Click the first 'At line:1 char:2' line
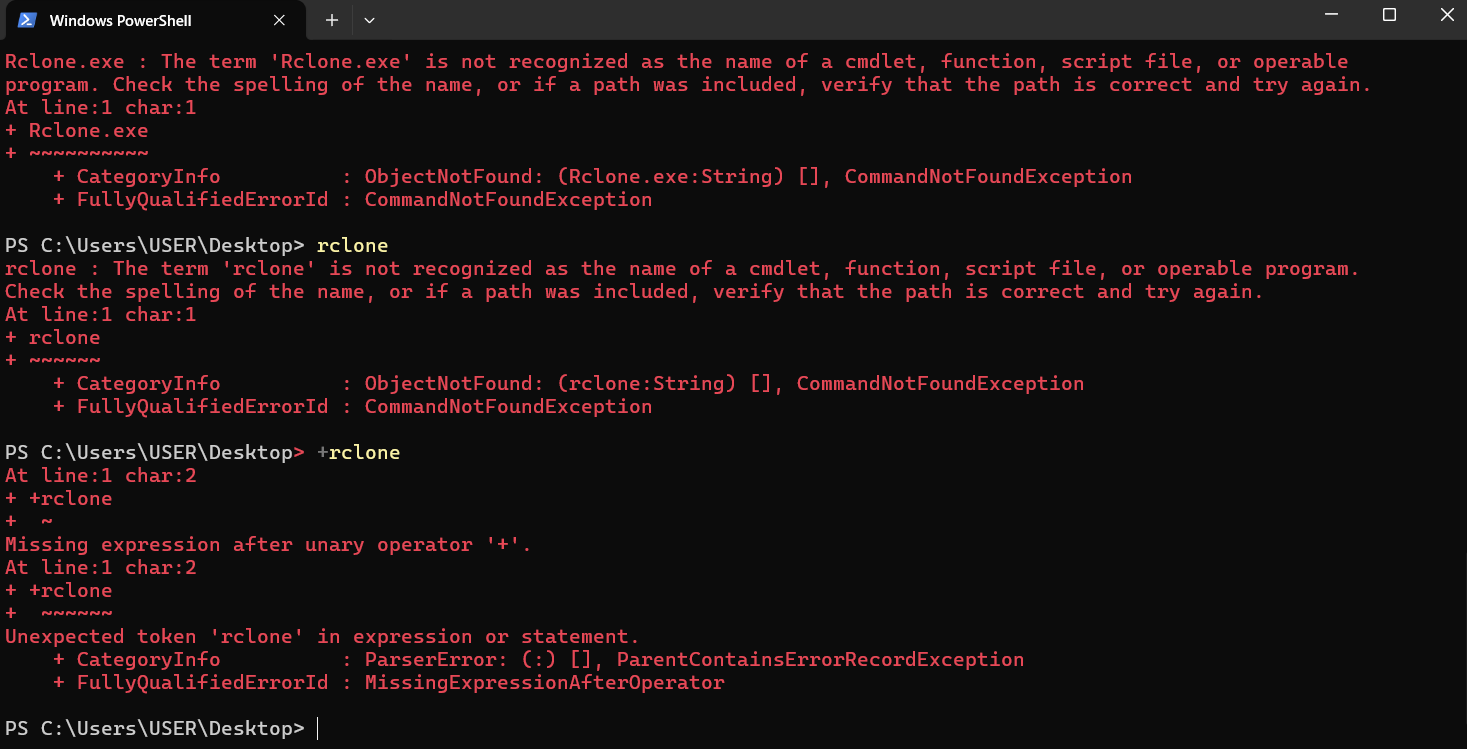1467x749 pixels. 100,476
